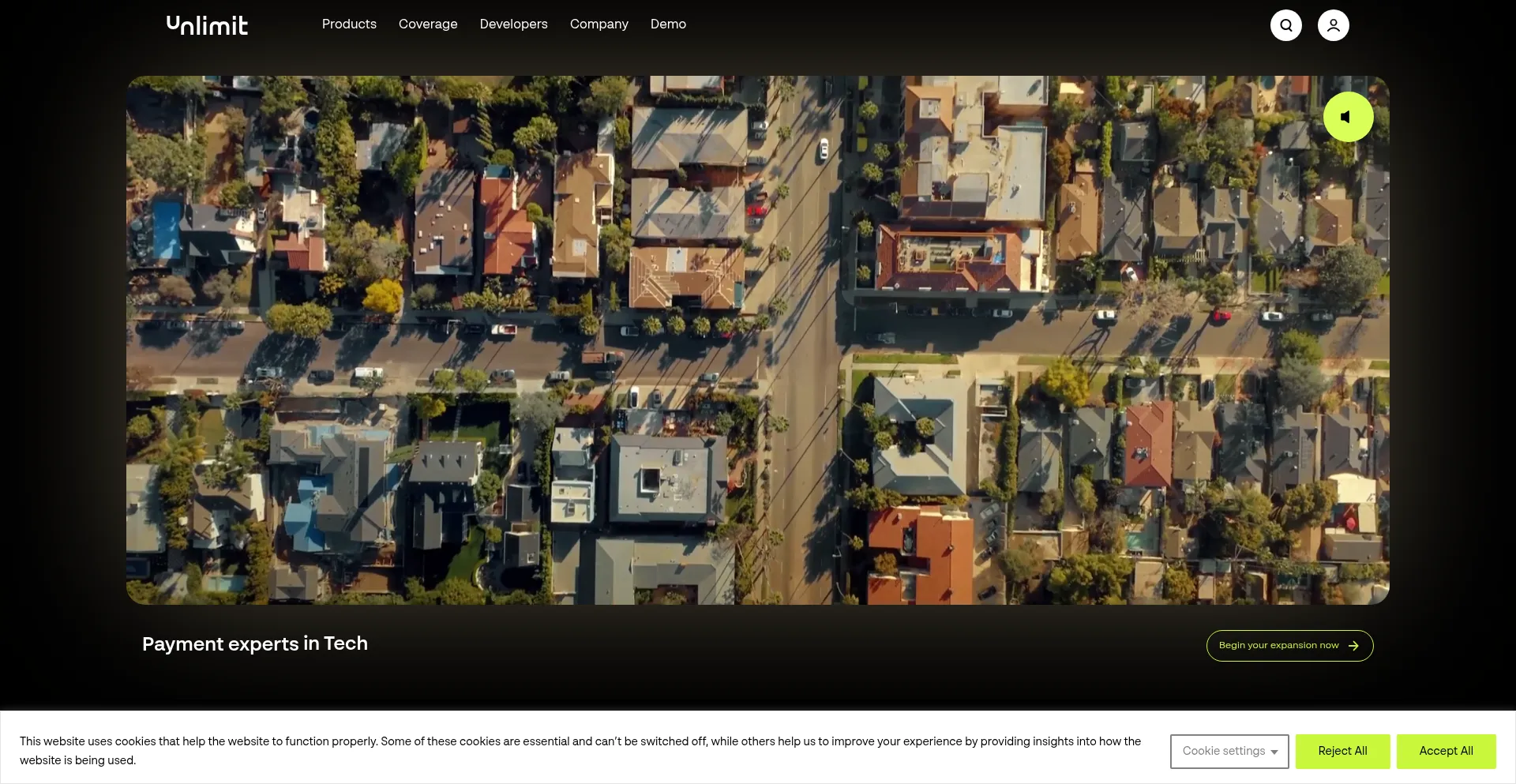Open the Products menu
The image size is (1516, 784).
349,24
